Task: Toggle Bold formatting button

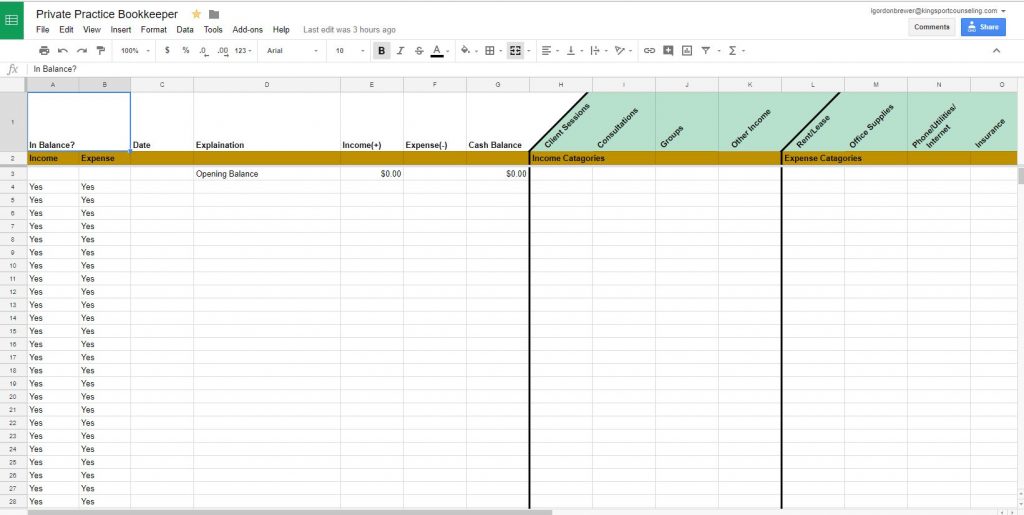Action: pos(381,50)
